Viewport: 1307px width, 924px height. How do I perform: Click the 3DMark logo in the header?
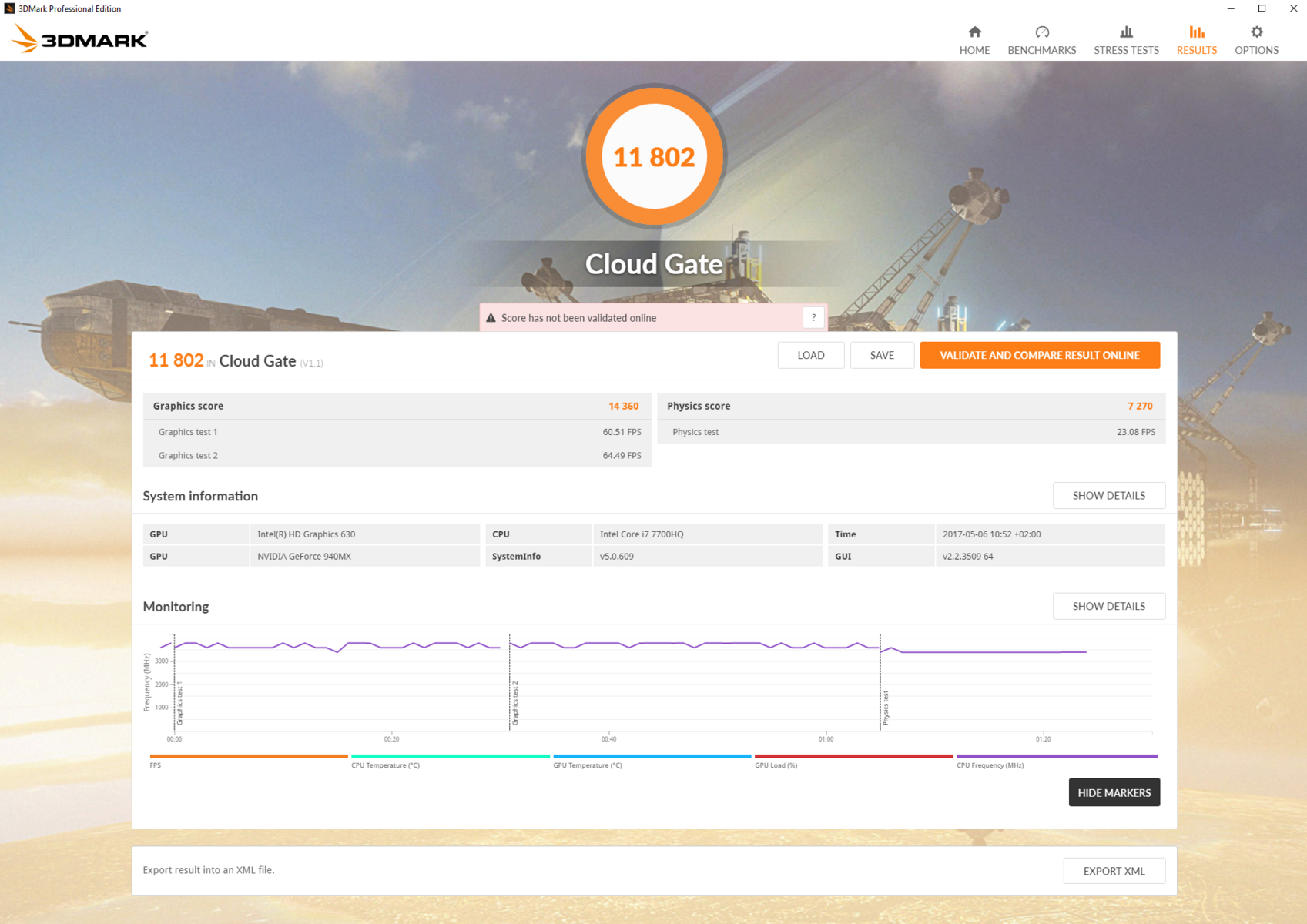pyautogui.click(x=80, y=38)
